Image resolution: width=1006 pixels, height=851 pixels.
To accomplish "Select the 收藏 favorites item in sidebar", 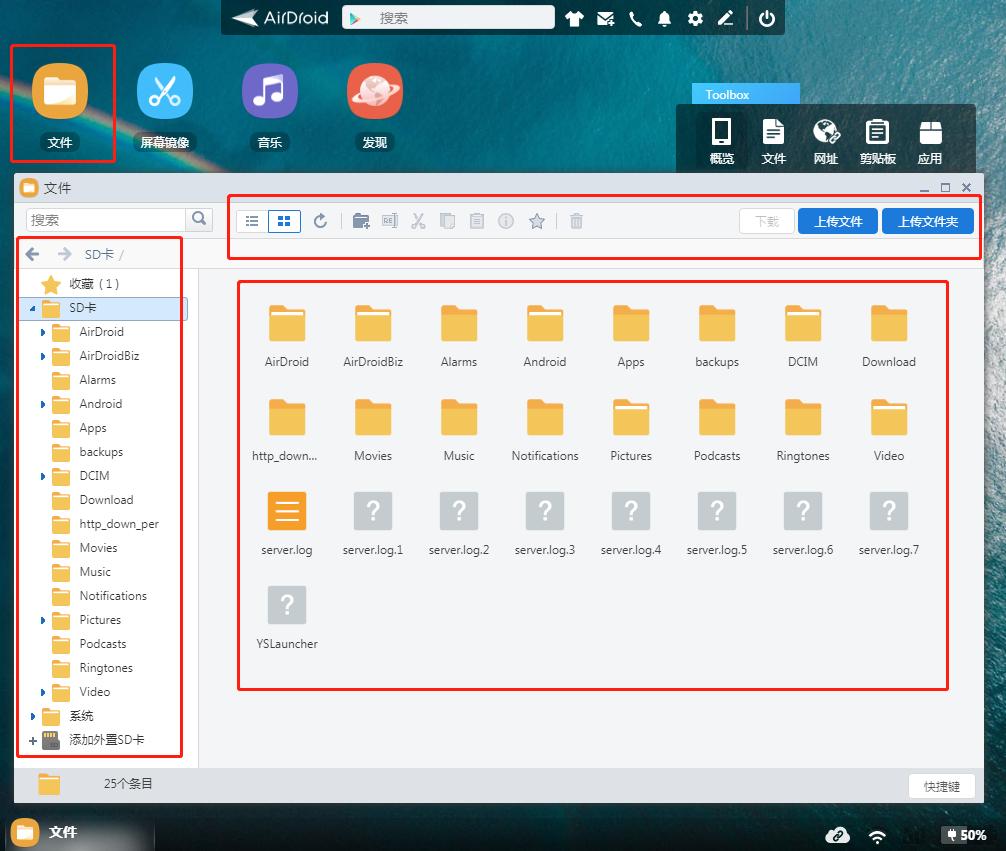I will click(94, 284).
